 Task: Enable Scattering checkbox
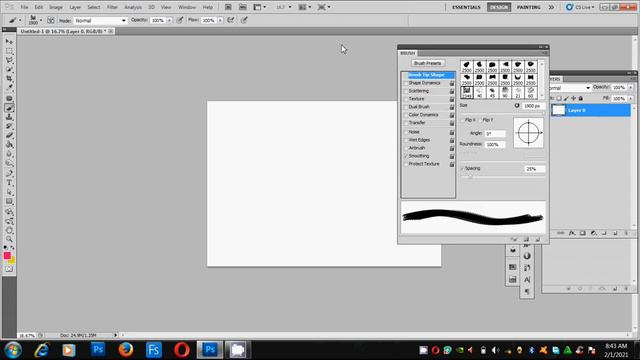[x=406, y=91]
